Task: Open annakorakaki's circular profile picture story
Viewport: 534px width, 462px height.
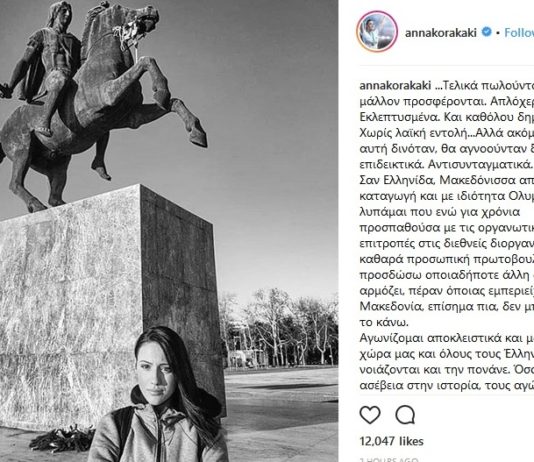Action: 377,31
